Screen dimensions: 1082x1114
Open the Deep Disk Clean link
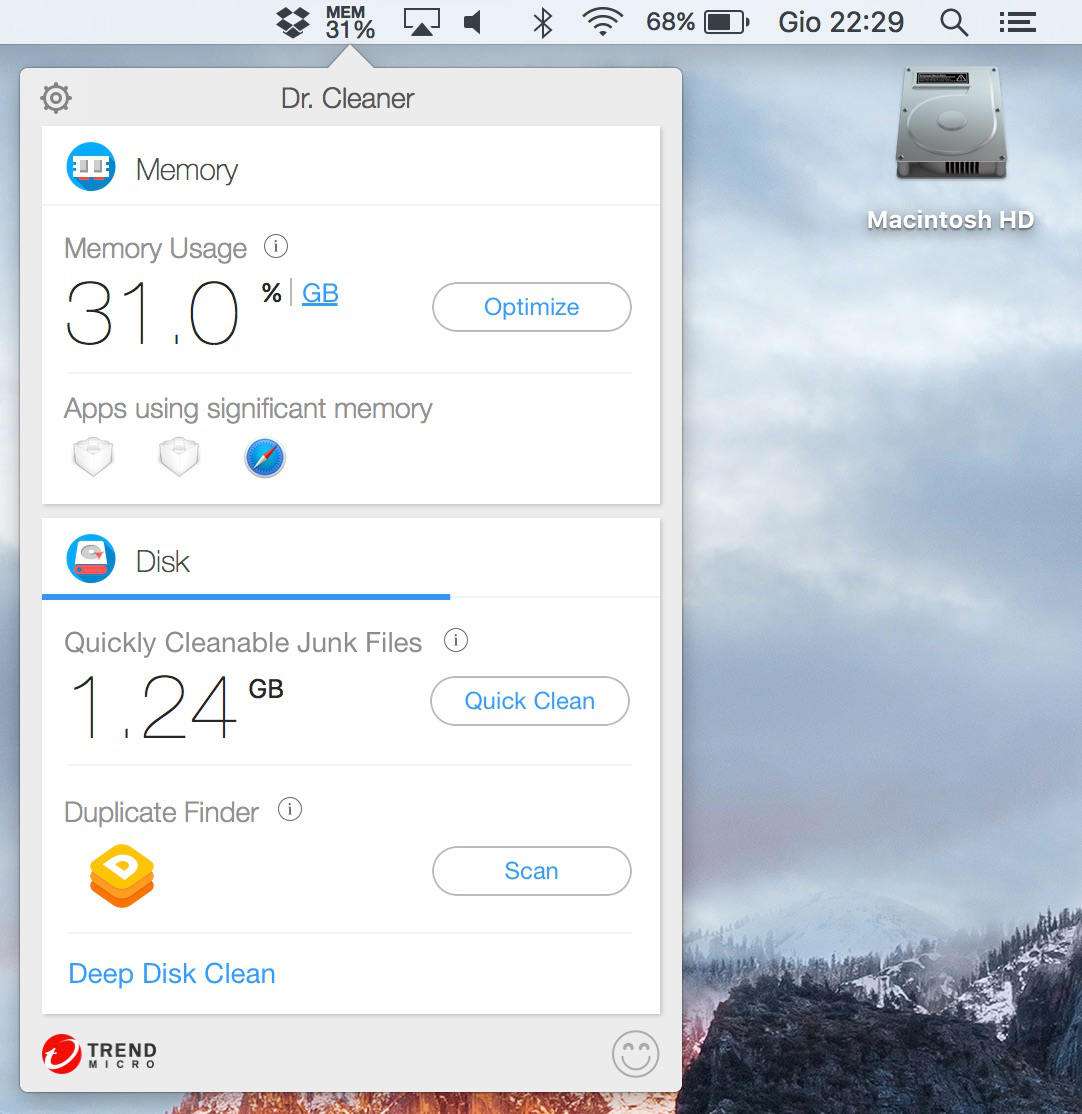[x=172, y=973]
